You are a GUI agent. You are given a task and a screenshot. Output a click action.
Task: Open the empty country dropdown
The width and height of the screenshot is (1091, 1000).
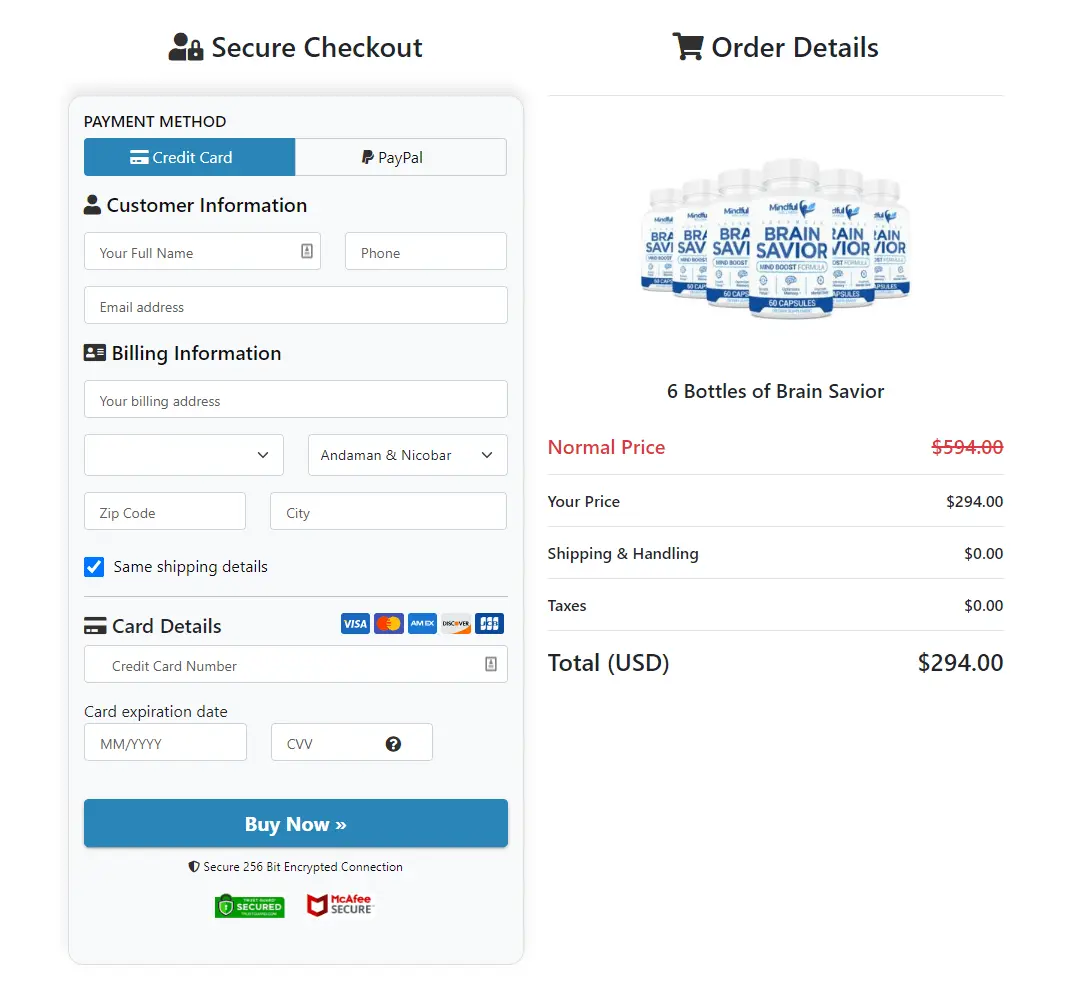click(x=184, y=455)
